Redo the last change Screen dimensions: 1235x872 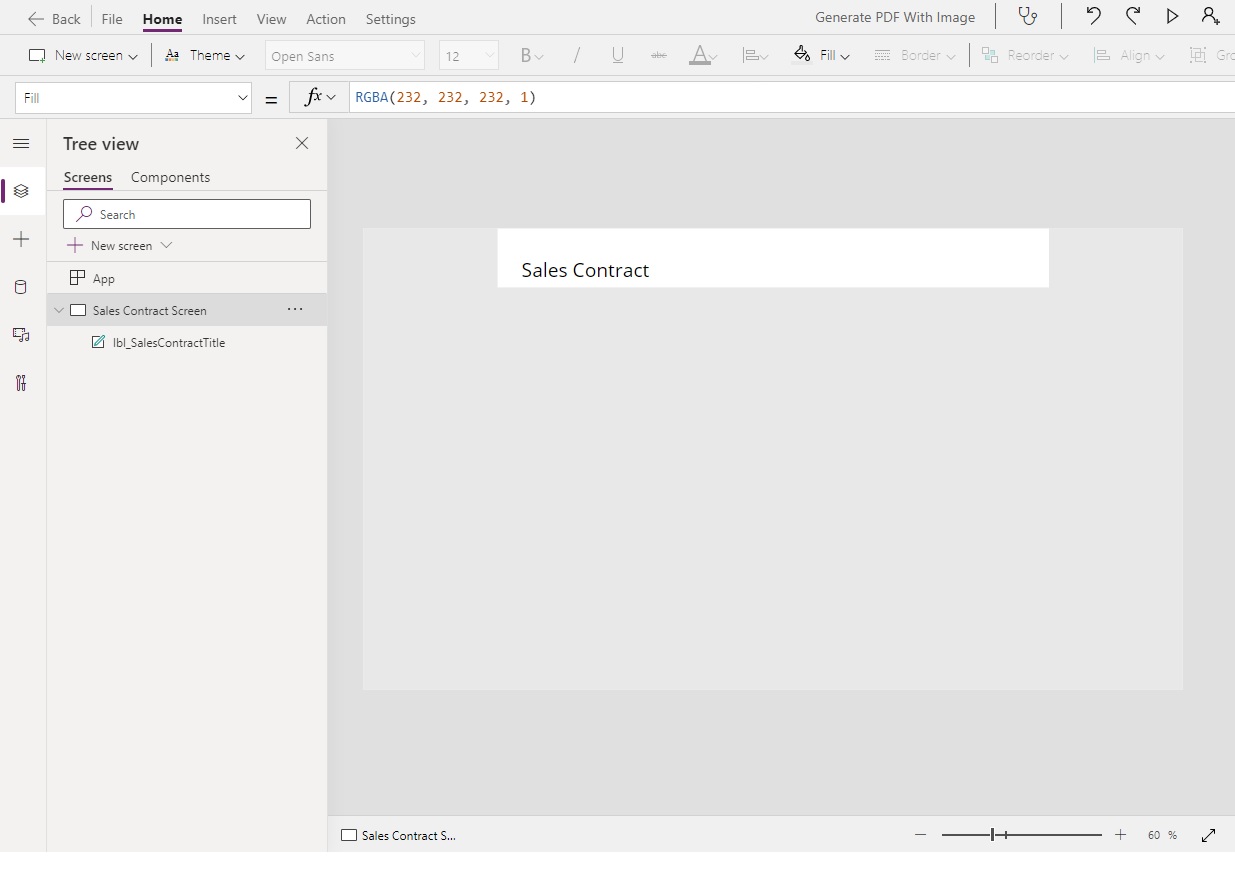click(1133, 16)
